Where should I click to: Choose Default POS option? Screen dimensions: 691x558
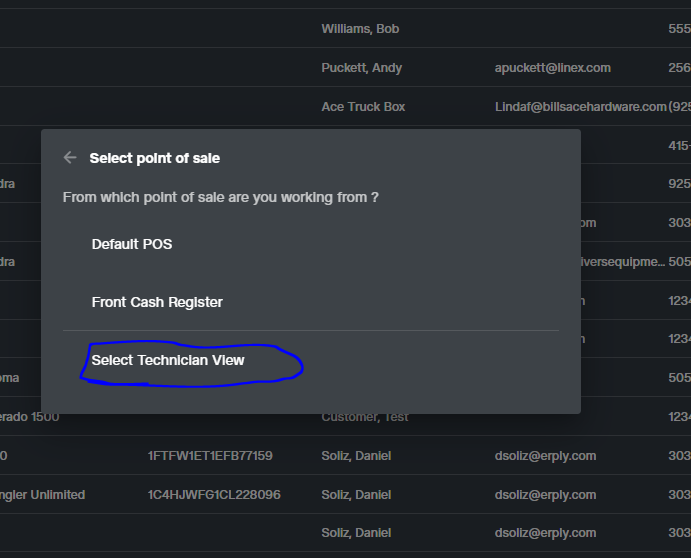pos(132,244)
